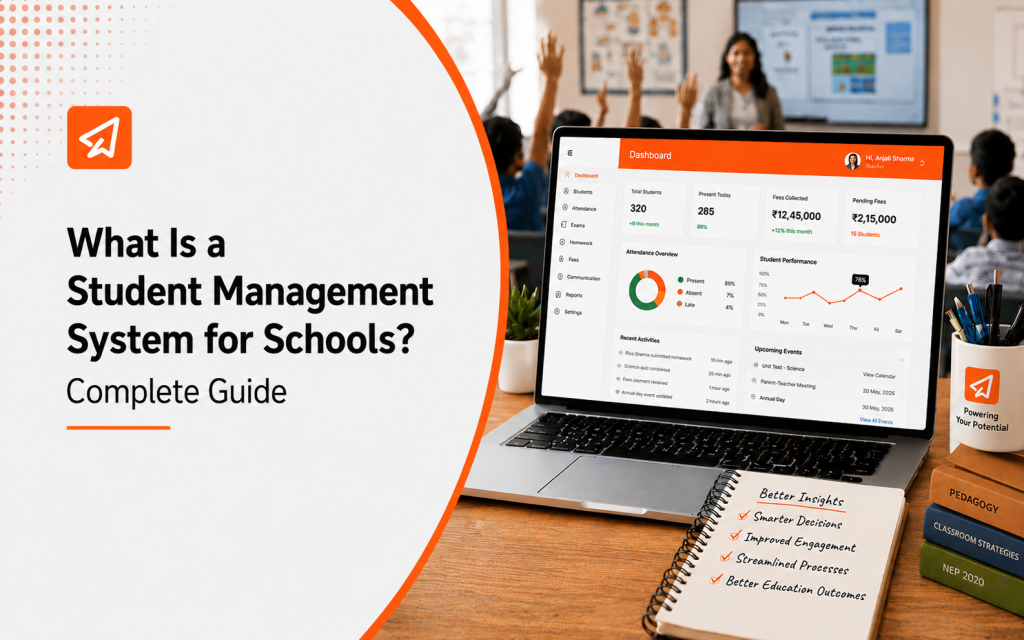Image resolution: width=1024 pixels, height=640 pixels.
Task: Click the 'Fees payment received' entry
Action: [x=645, y=381]
